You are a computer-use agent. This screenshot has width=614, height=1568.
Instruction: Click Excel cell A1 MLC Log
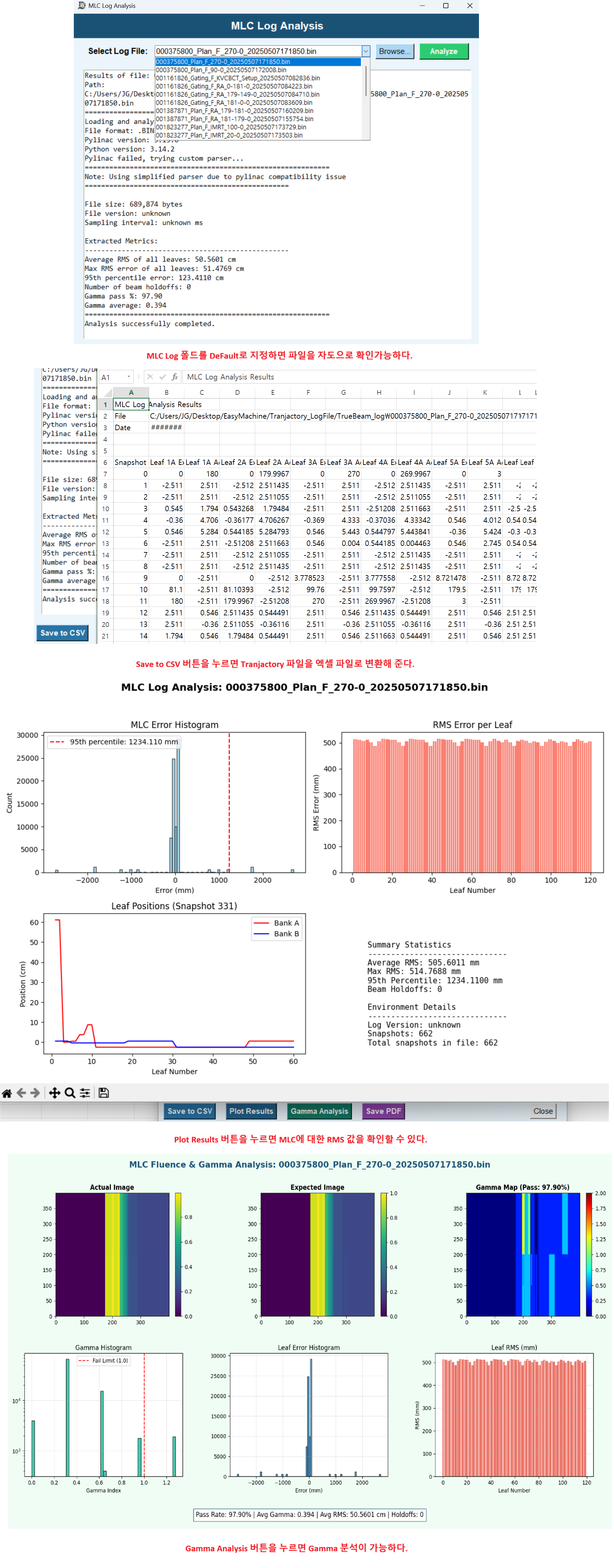pyautogui.click(x=131, y=404)
